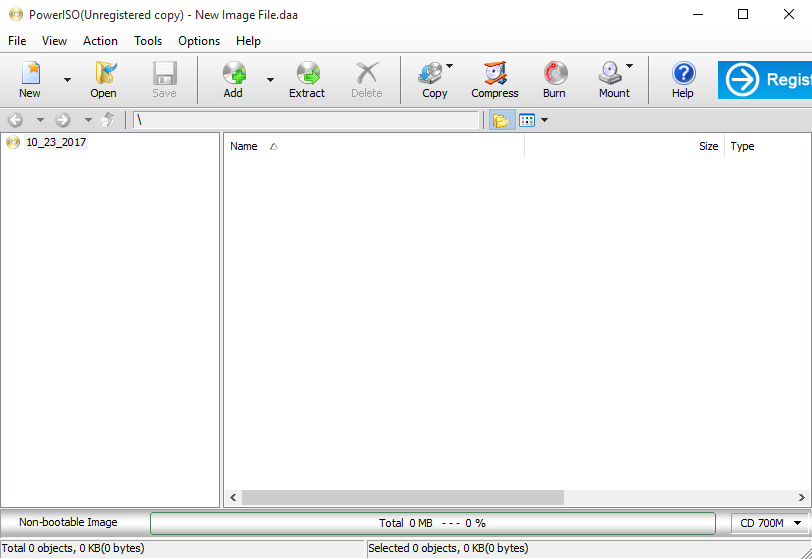Click the Non-bootable Image label
Image resolution: width=812 pixels, height=559 pixels.
click(68, 522)
